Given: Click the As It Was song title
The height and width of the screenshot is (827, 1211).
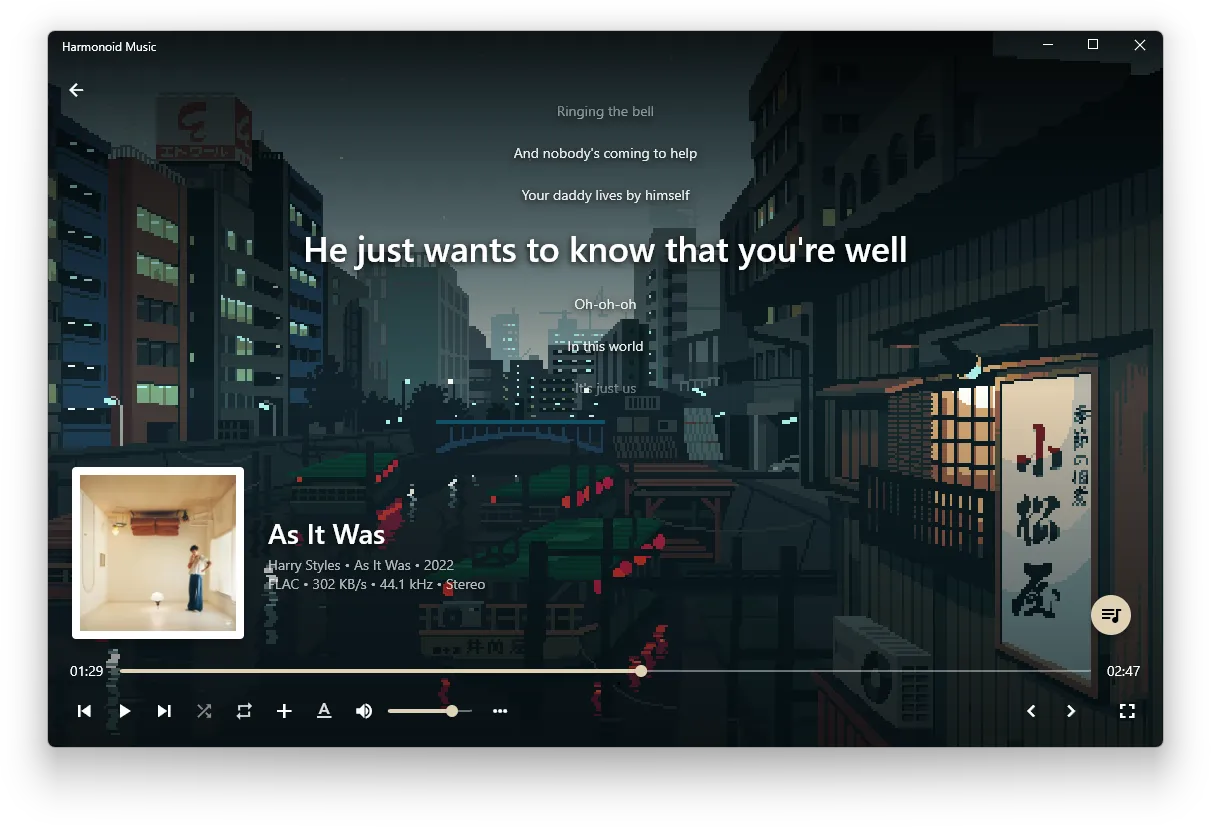Looking at the screenshot, I should pyautogui.click(x=326, y=534).
